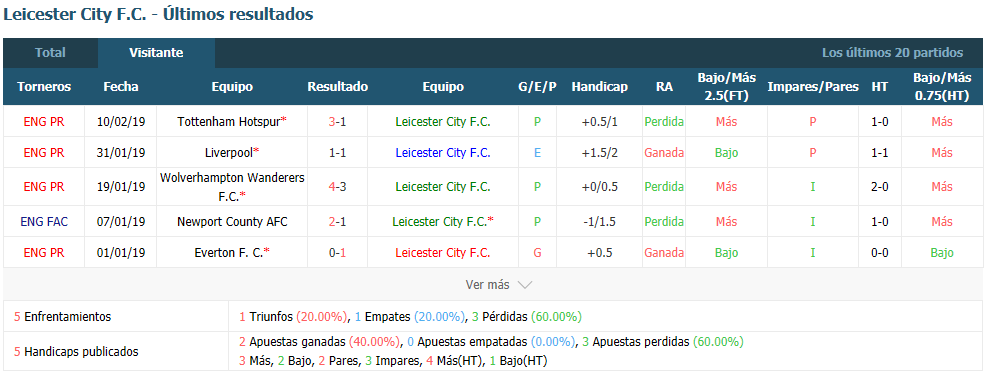Click ENG PR label for 10/02/19 match
The image size is (990, 373).
(x=44, y=122)
